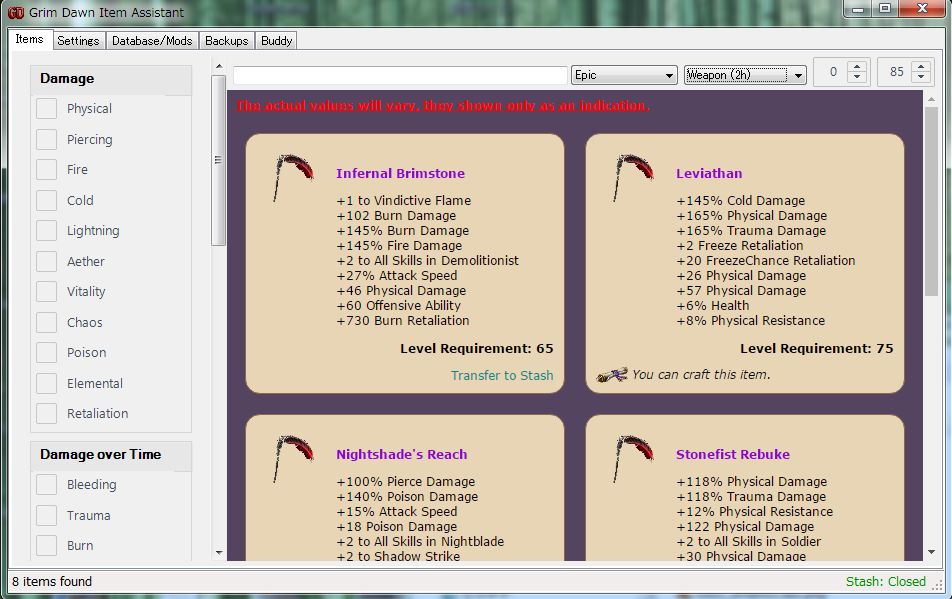
Task: Go to the Database/Mods tab
Action: coord(152,41)
